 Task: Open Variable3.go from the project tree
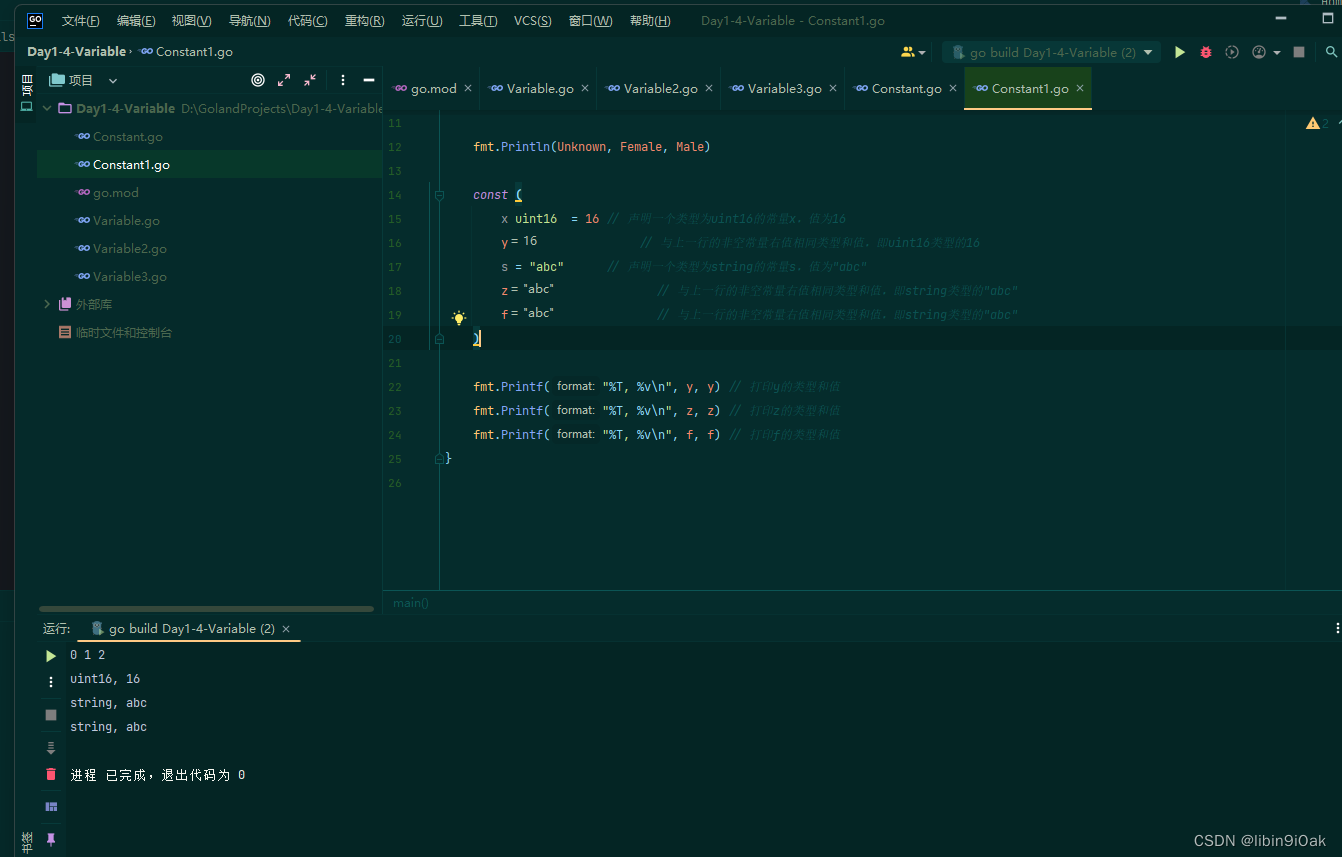click(x=129, y=276)
